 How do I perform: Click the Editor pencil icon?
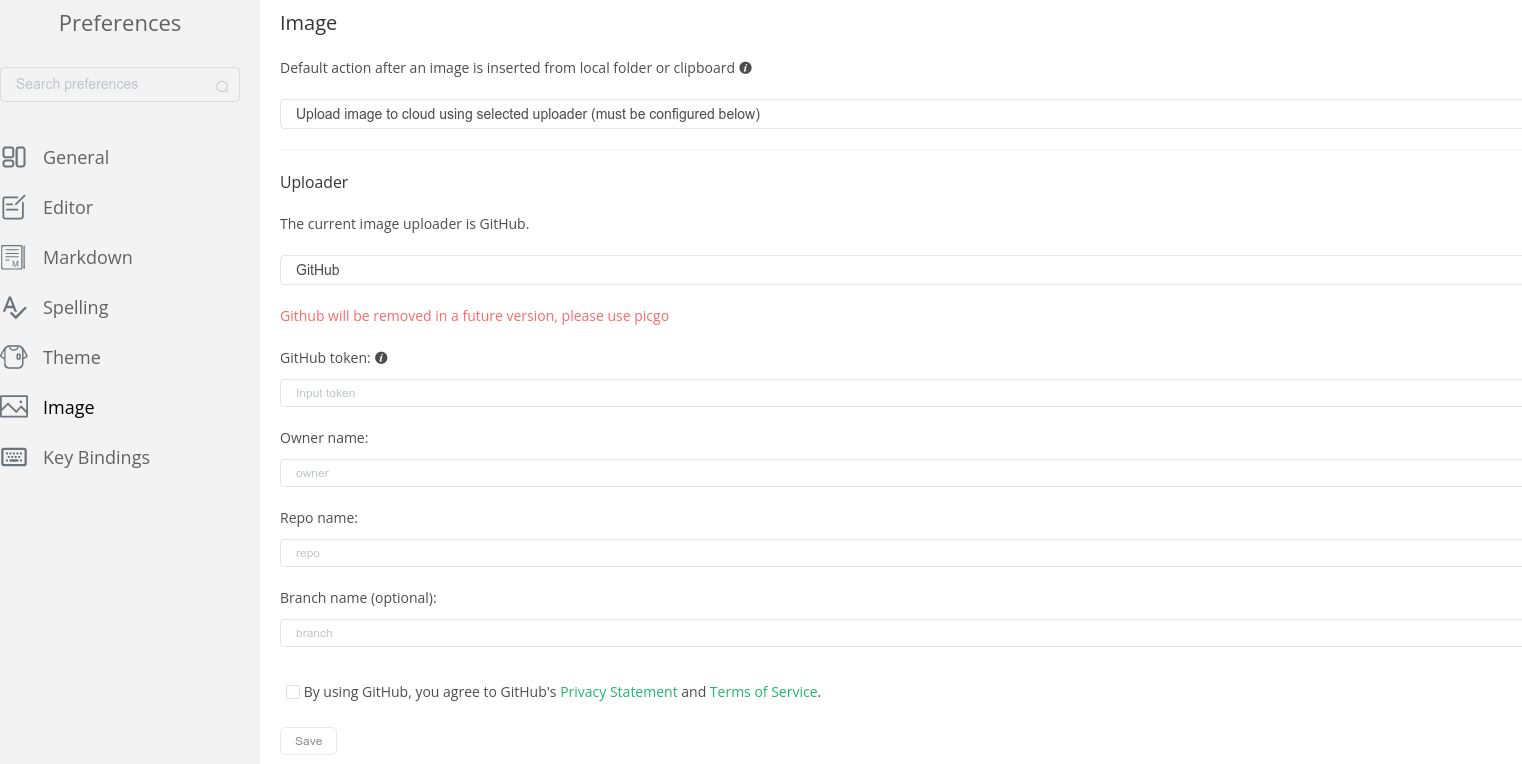pyautogui.click(x=14, y=207)
